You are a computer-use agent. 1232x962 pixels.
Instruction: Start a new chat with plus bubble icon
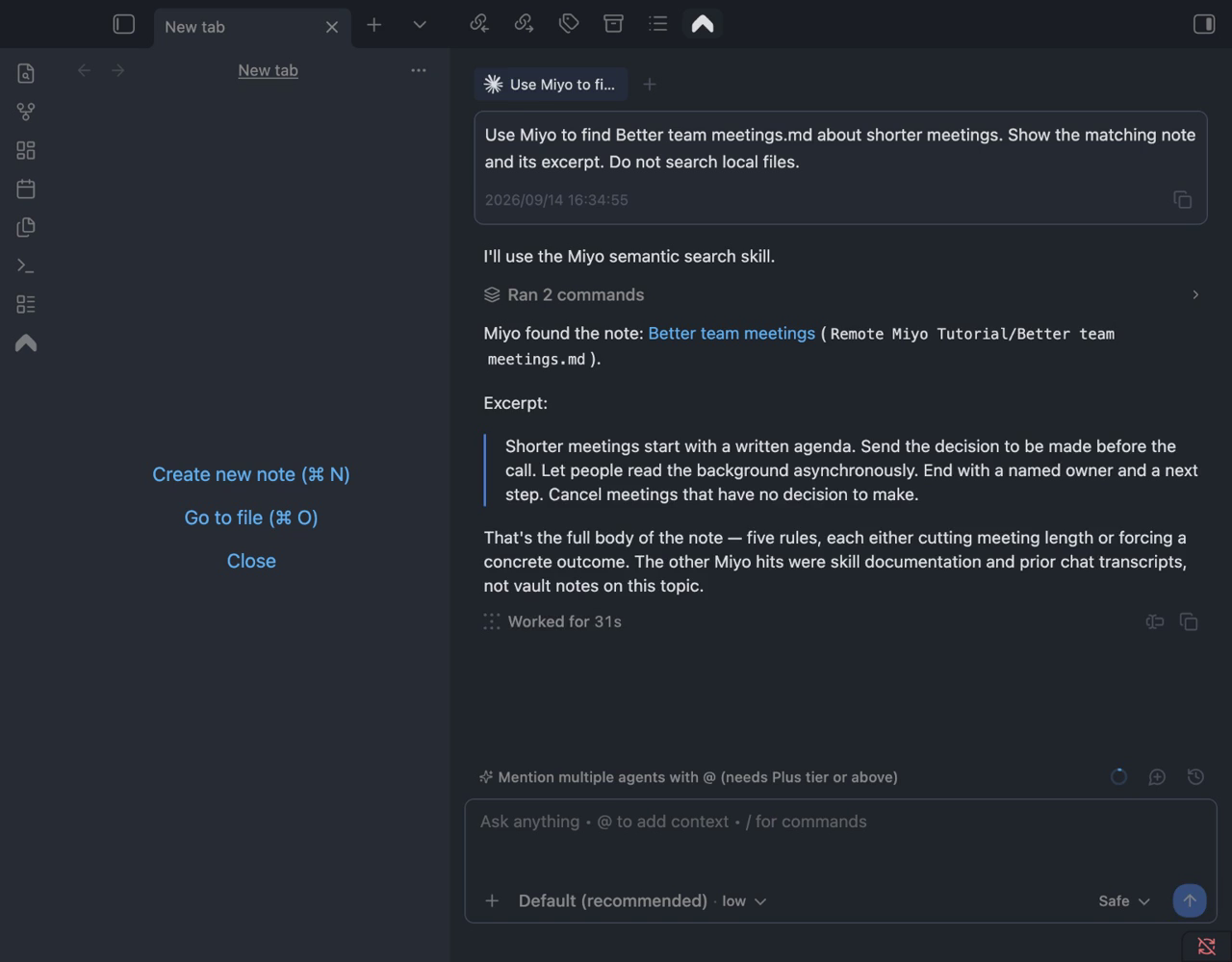click(1157, 776)
